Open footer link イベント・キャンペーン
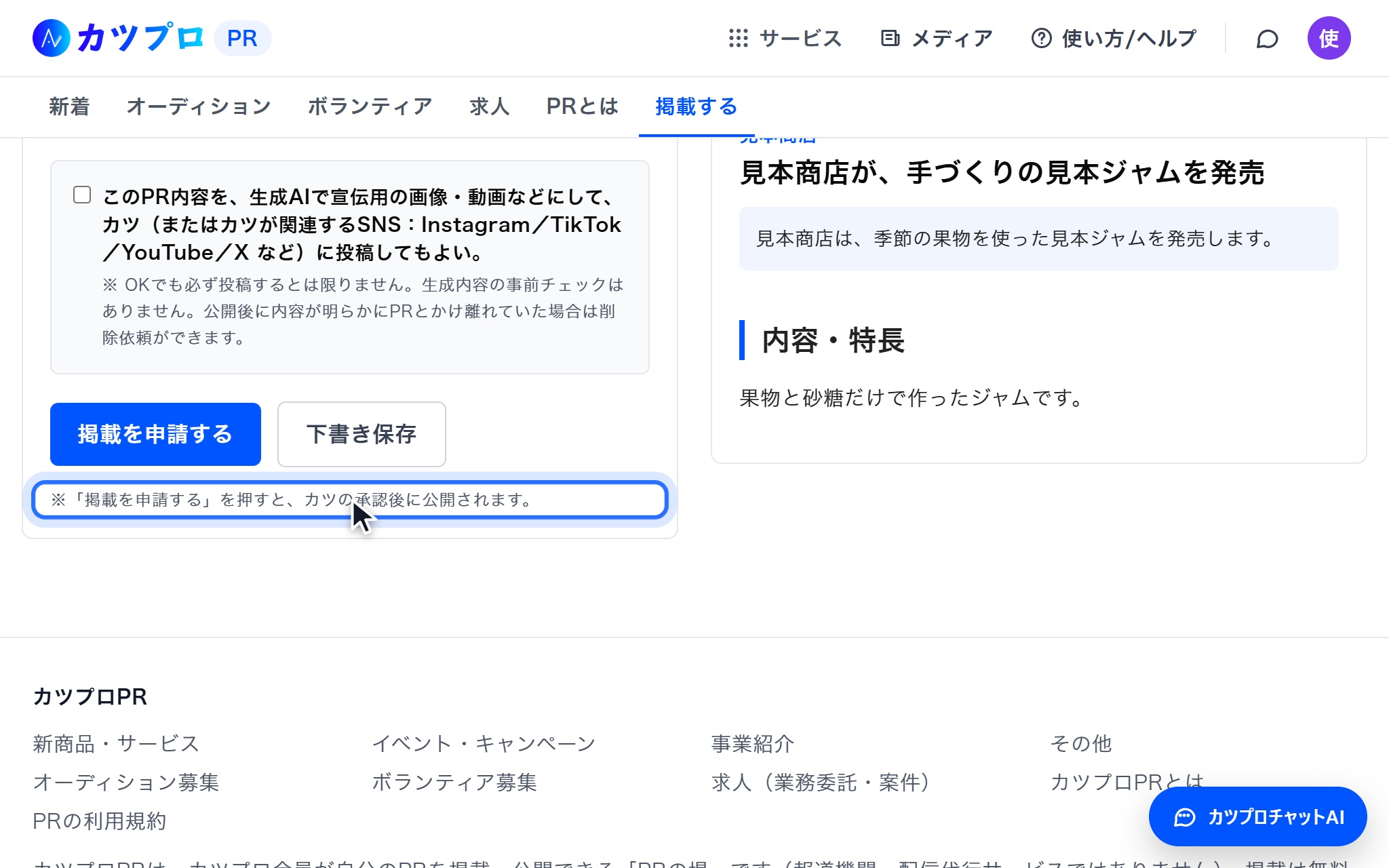This screenshot has height=868, width=1389. click(x=484, y=744)
